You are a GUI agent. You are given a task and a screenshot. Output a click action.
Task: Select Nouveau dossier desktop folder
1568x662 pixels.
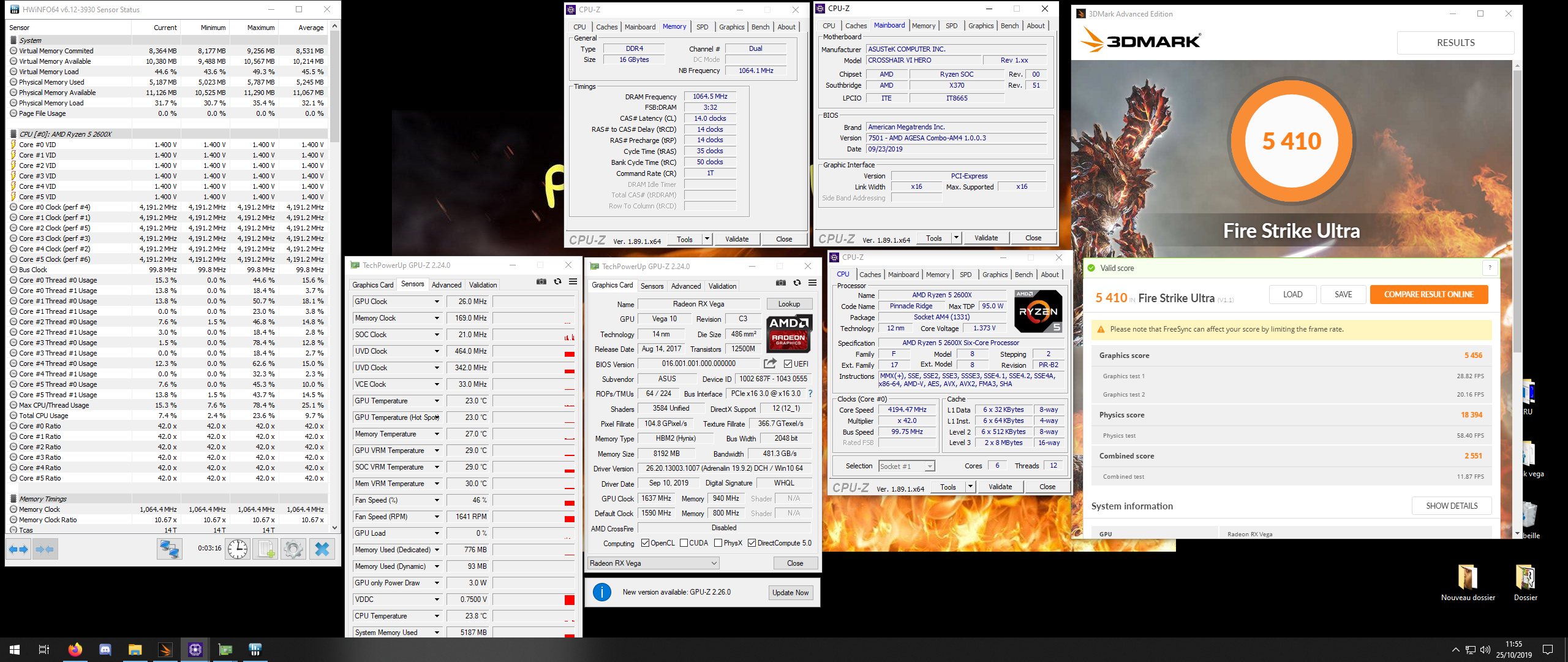[x=1468, y=583]
